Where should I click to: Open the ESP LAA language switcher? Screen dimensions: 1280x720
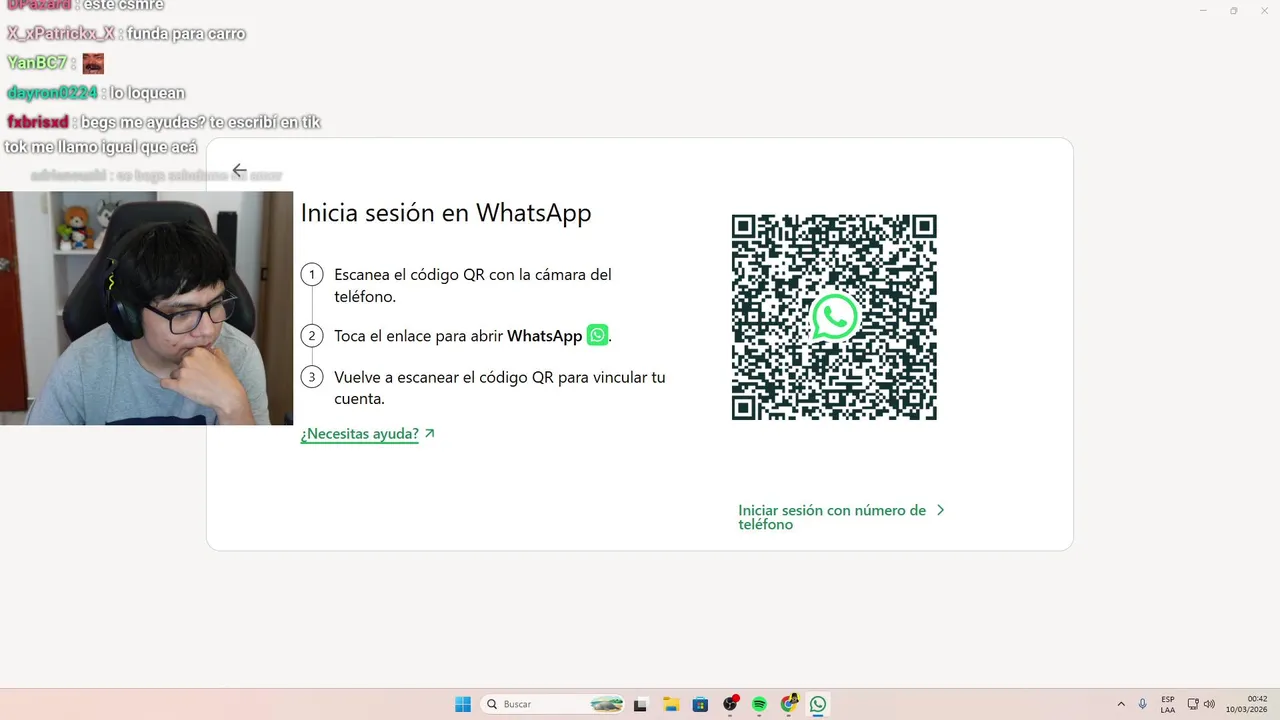pyautogui.click(x=1168, y=704)
